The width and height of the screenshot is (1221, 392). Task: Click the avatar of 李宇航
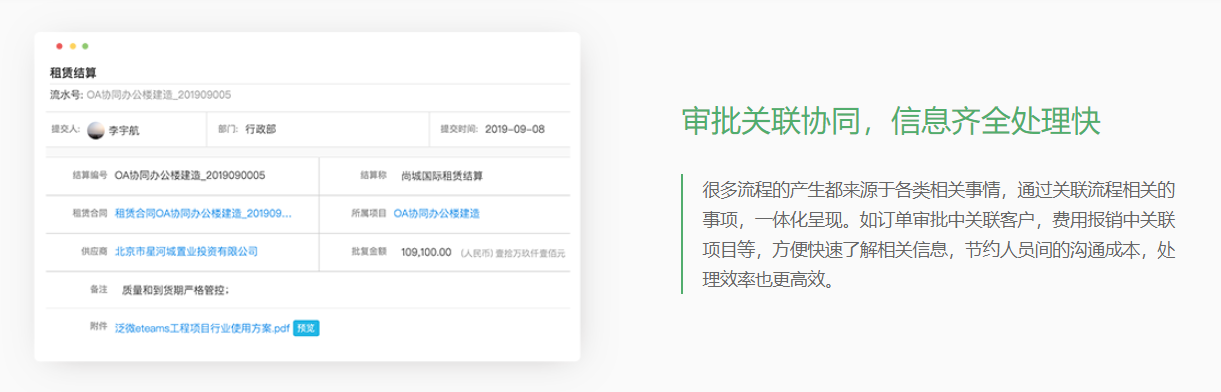click(96, 130)
